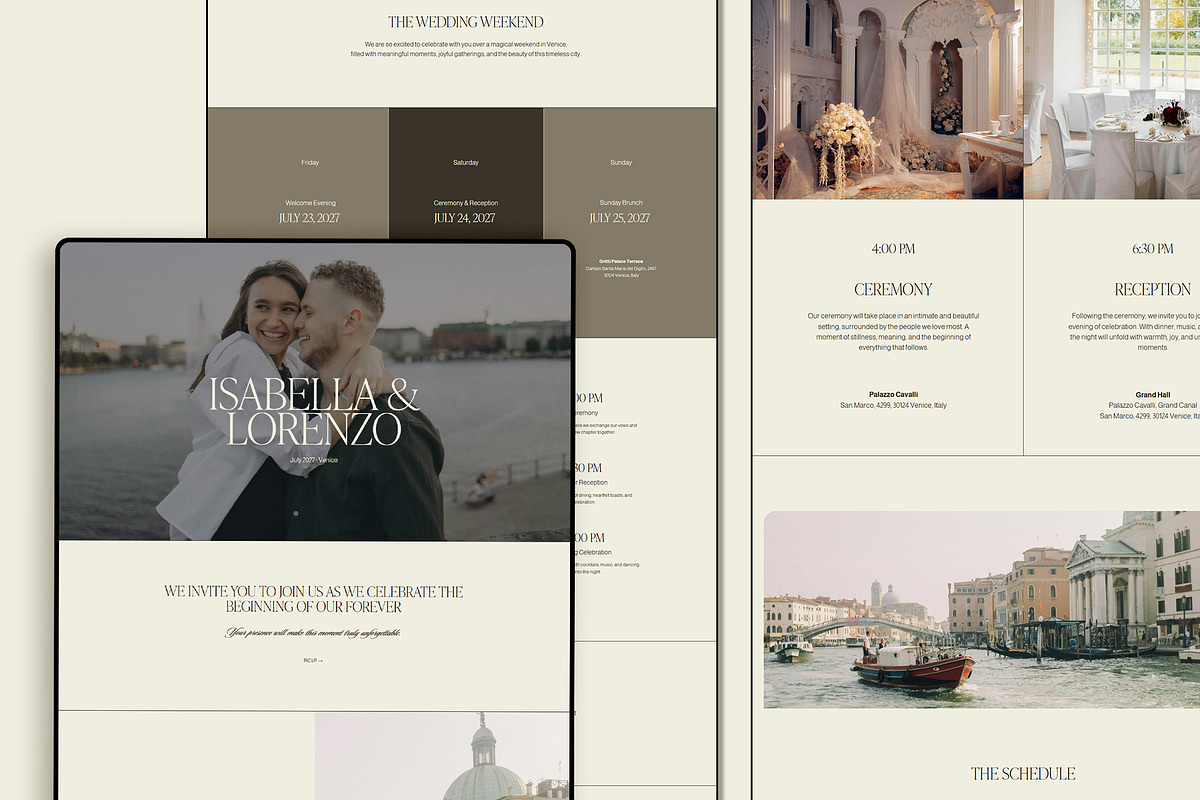Open the couple hero photo

314,392
